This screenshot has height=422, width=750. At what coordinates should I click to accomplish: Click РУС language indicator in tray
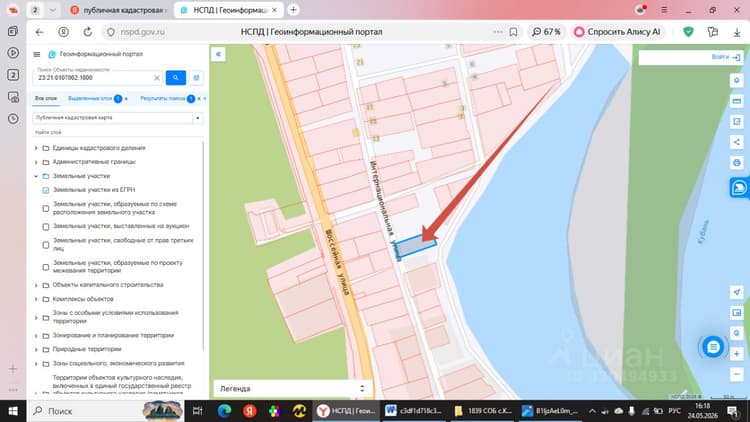pyautogui.click(x=674, y=411)
